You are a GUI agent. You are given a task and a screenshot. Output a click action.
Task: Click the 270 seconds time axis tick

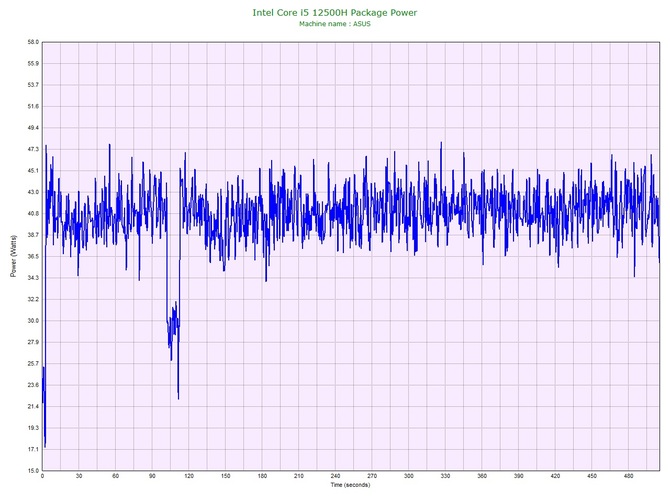click(372, 476)
